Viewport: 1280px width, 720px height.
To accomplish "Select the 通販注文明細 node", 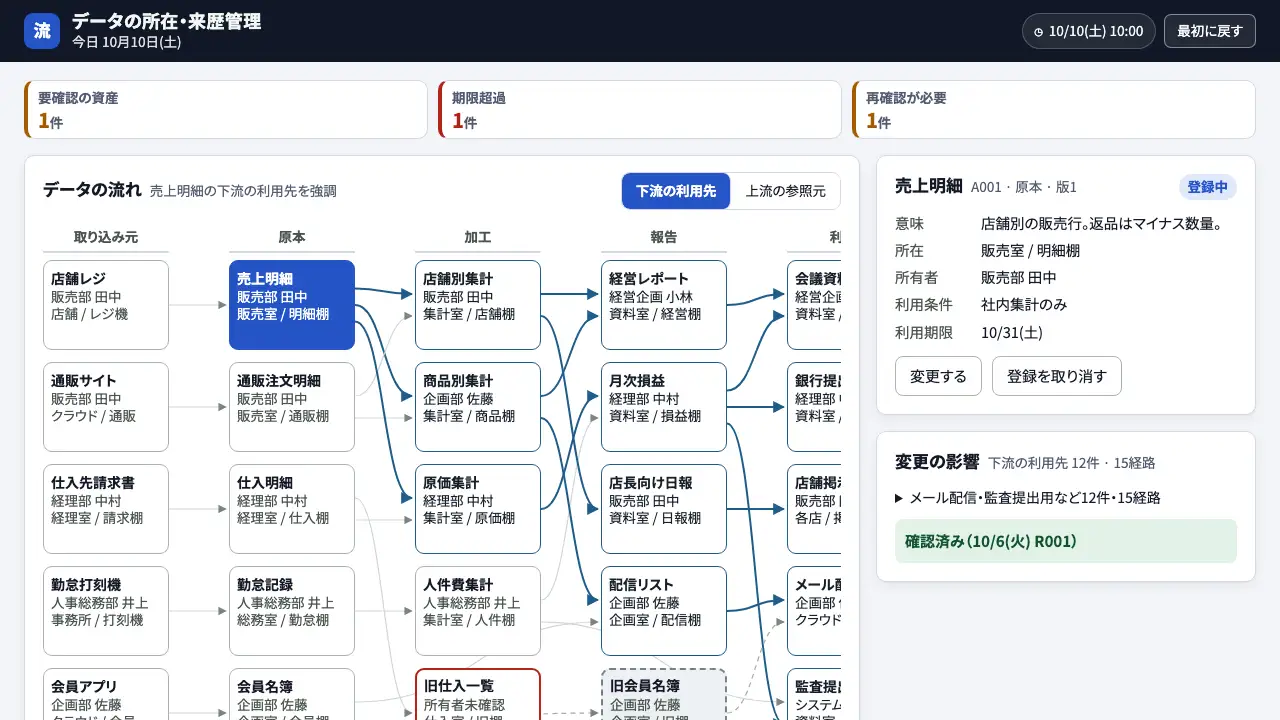I will pyautogui.click(x=292, y=407).
